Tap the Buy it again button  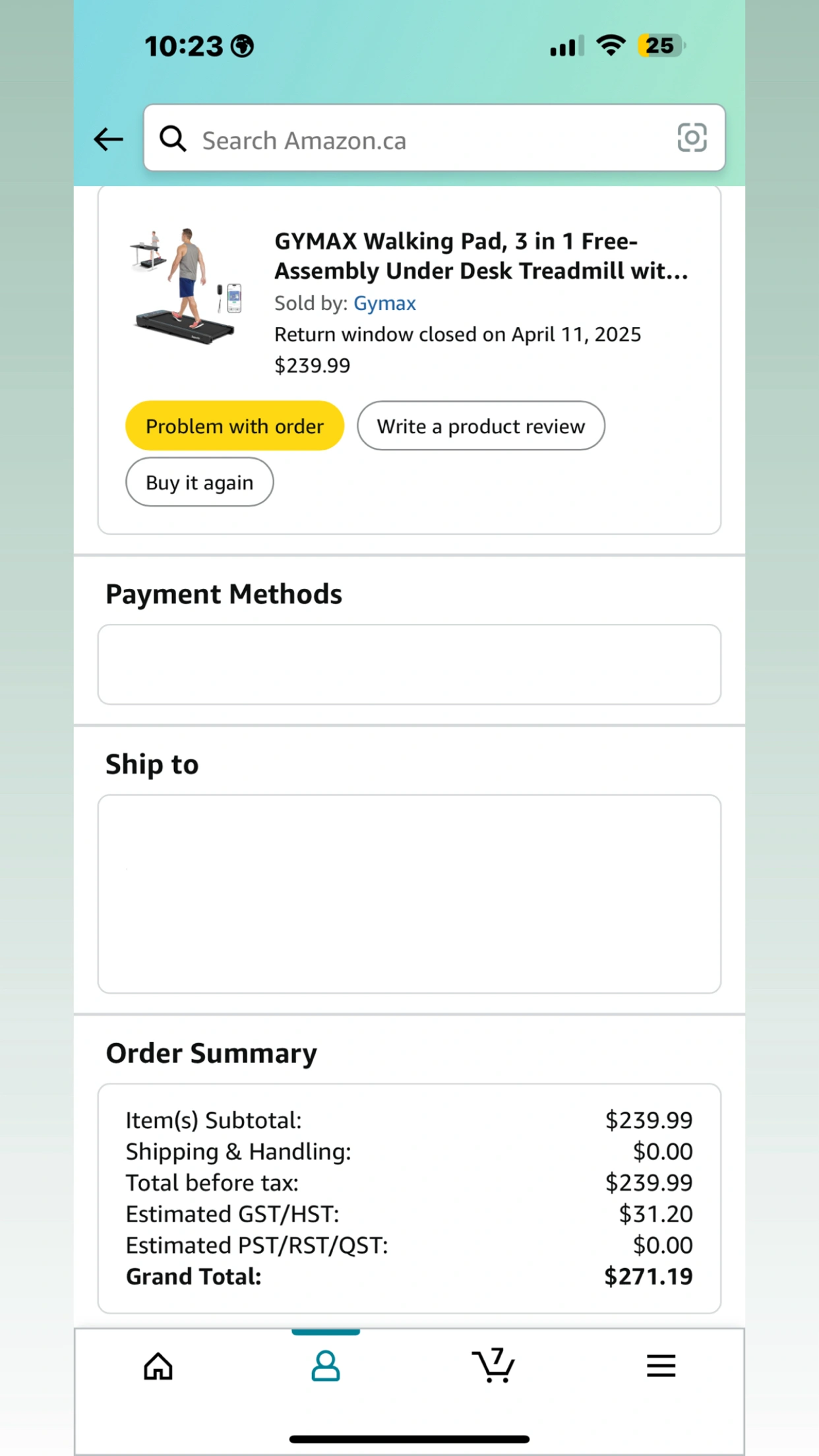pos(199,482)
